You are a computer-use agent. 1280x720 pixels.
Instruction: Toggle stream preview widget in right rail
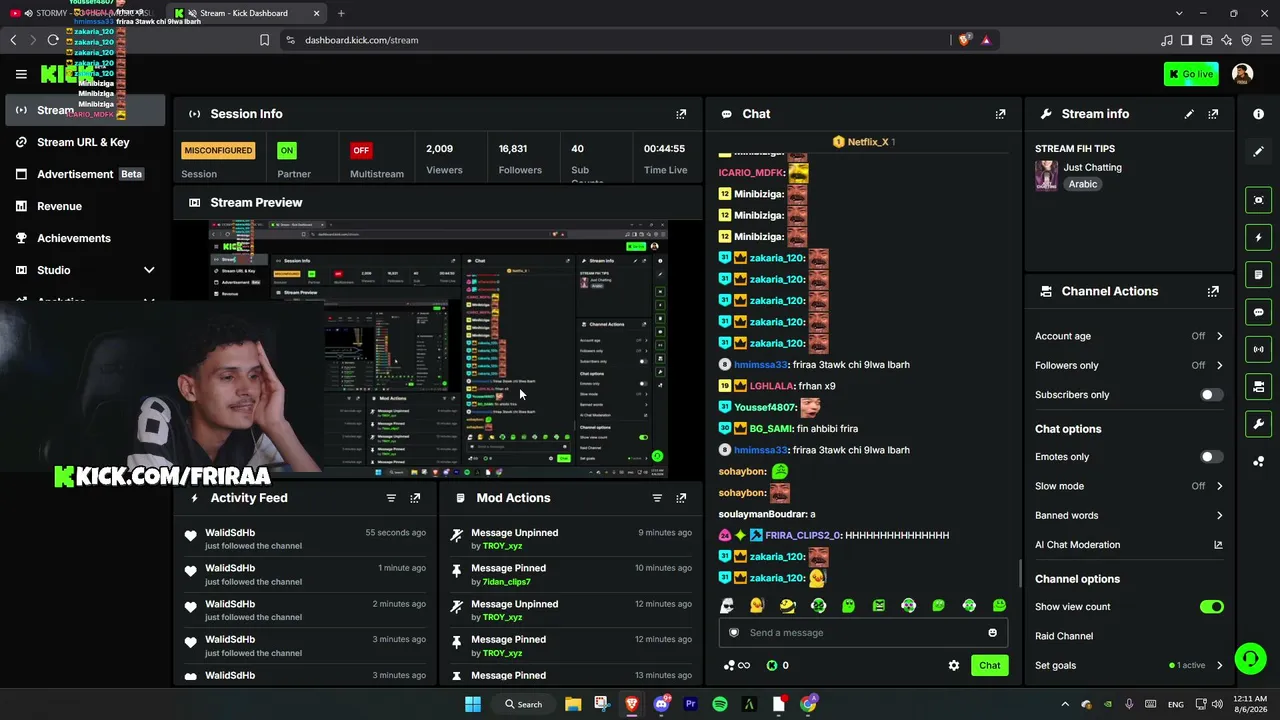pos(1258,200)
